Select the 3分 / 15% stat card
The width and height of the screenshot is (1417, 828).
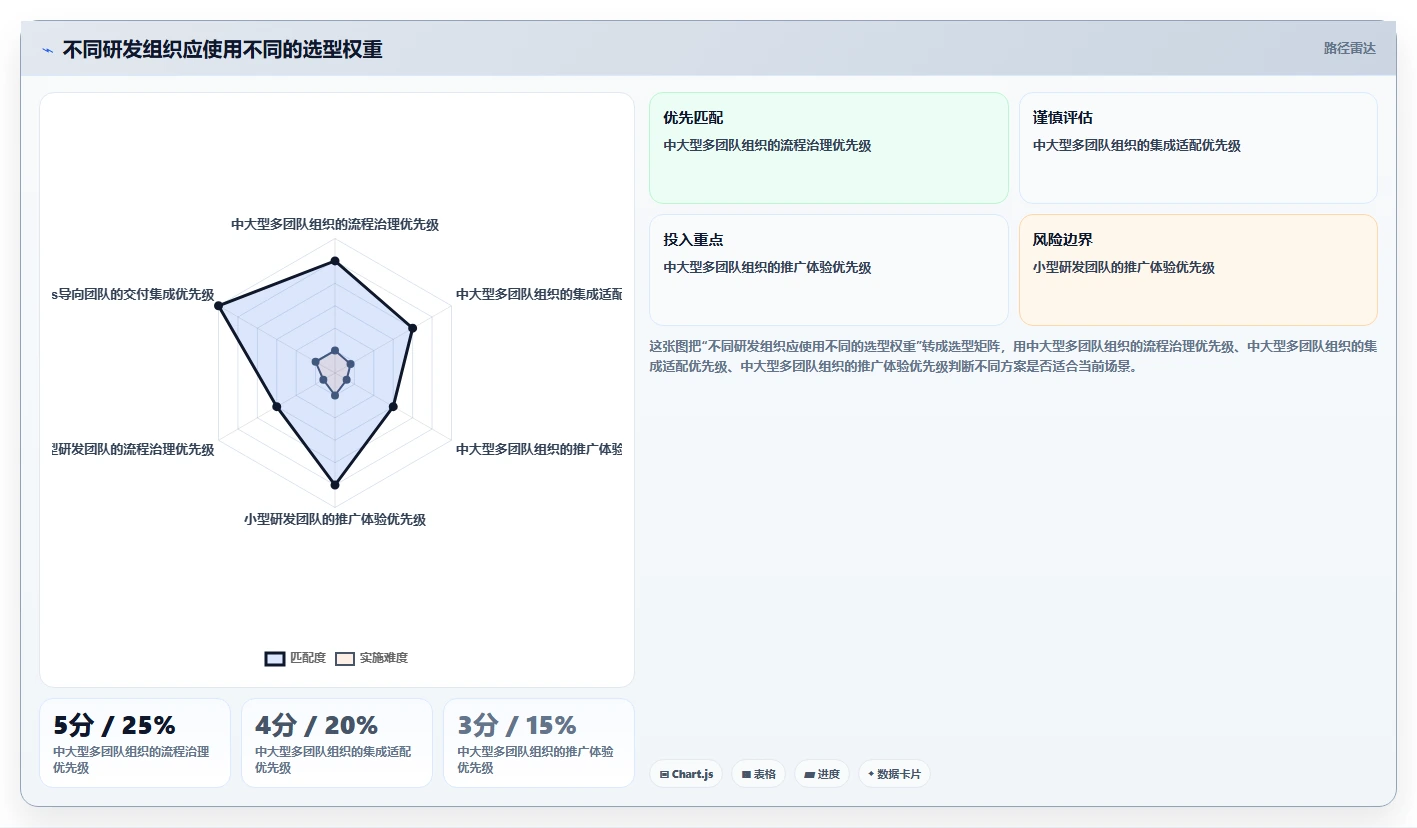[x=539, y=743]
